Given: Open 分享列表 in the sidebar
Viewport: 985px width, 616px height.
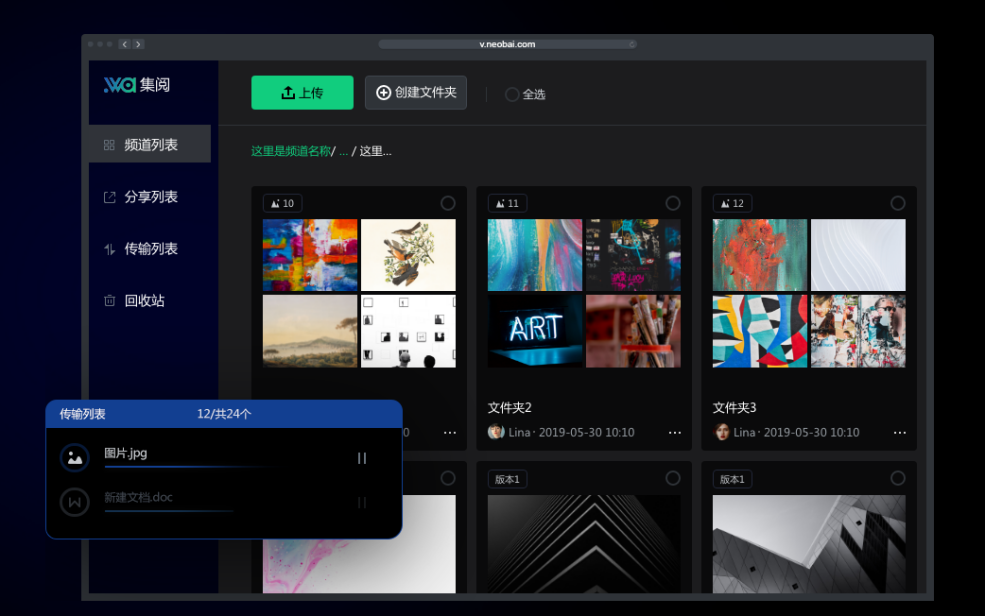Looking at the screenshot, I should pos(150,197).
